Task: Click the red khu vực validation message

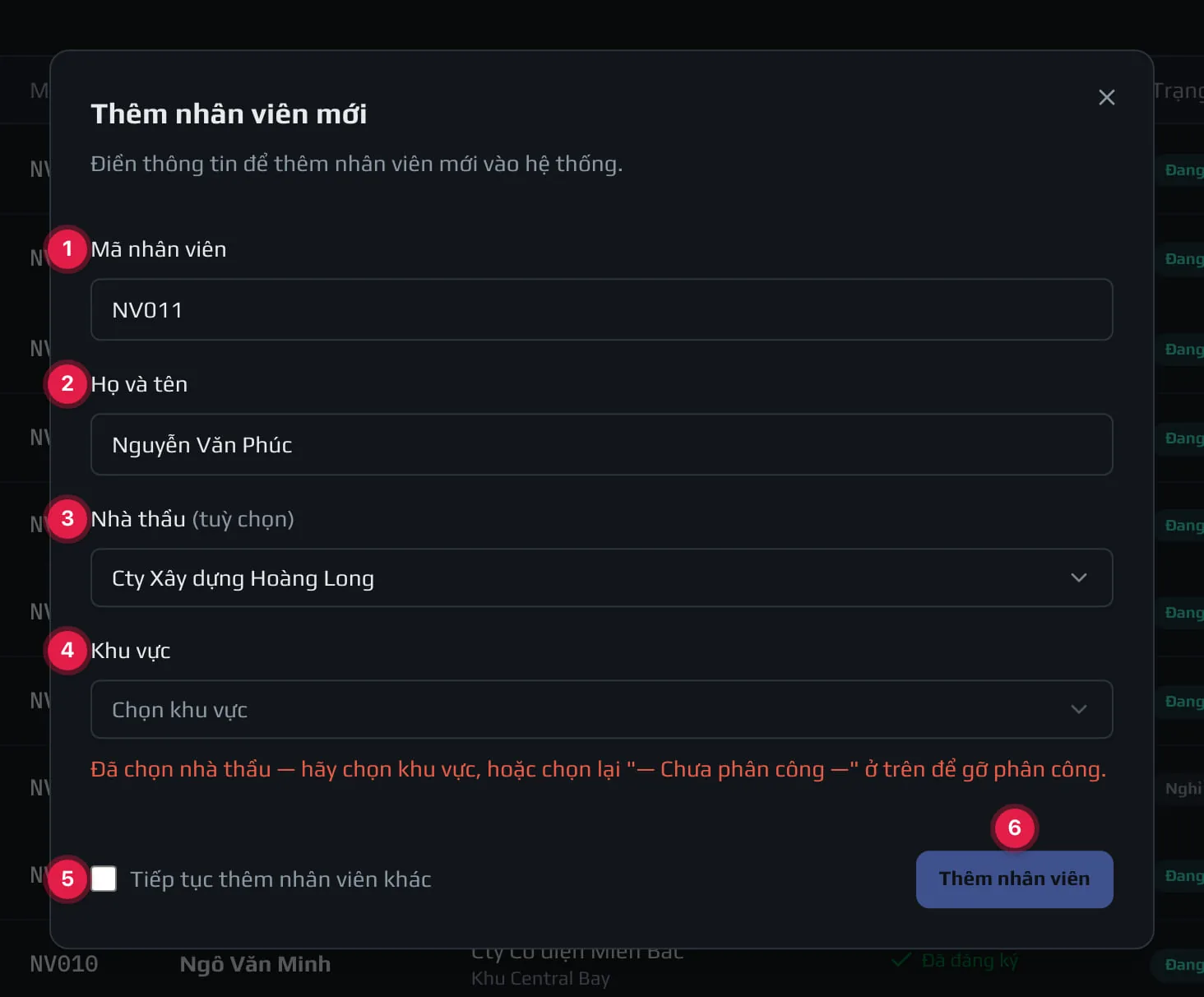Action: 599,769
